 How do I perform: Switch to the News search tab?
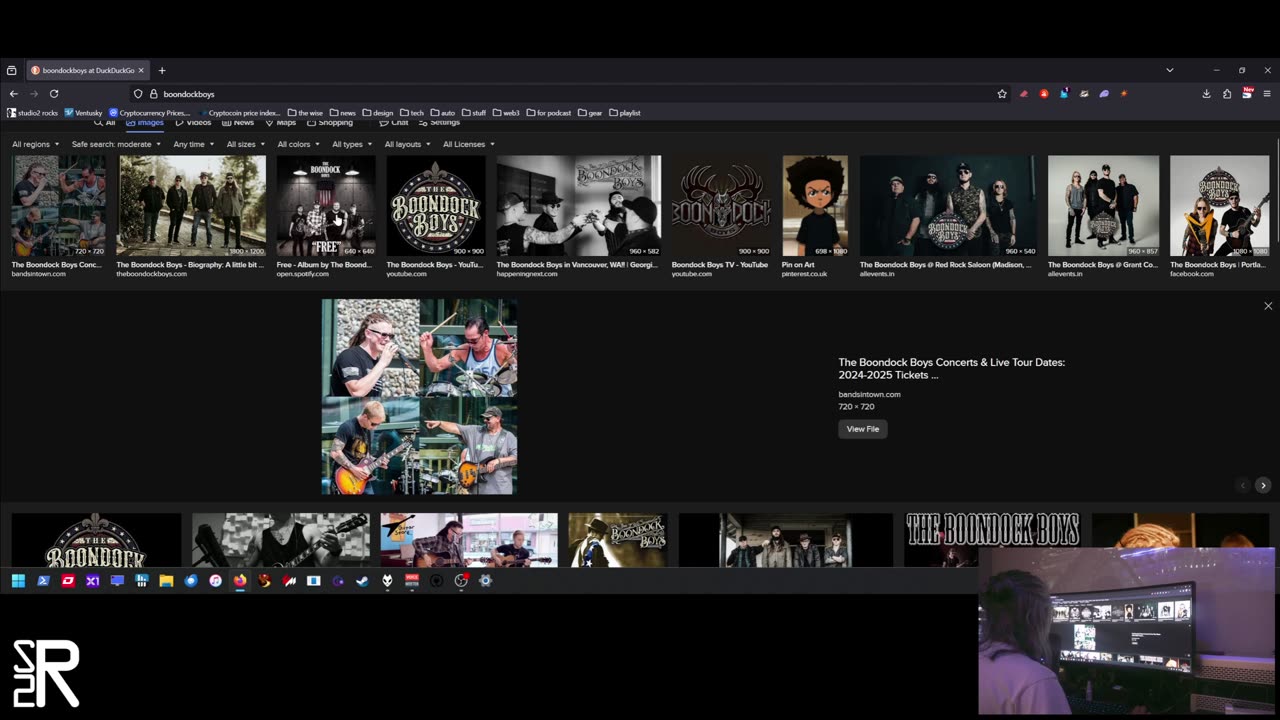pos(238,123)
